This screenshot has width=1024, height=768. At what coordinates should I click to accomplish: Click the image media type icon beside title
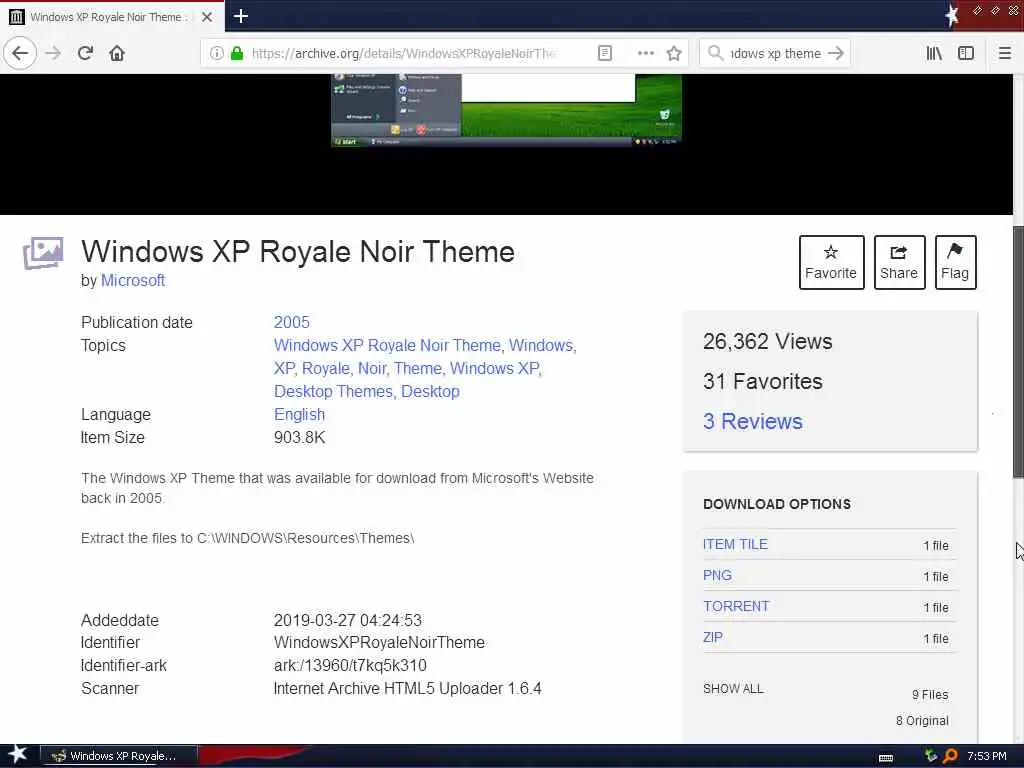[x=43, y=253]
